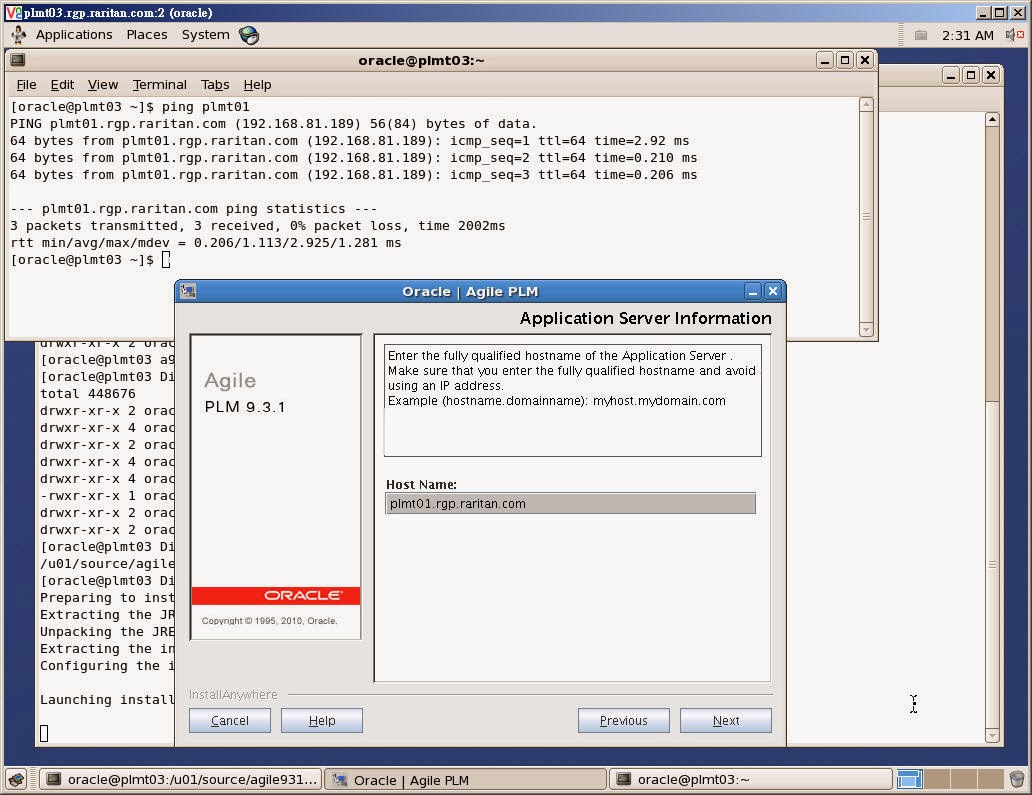Click Next to continue installation
1032x795 pixels.
(x=726, y=721)
